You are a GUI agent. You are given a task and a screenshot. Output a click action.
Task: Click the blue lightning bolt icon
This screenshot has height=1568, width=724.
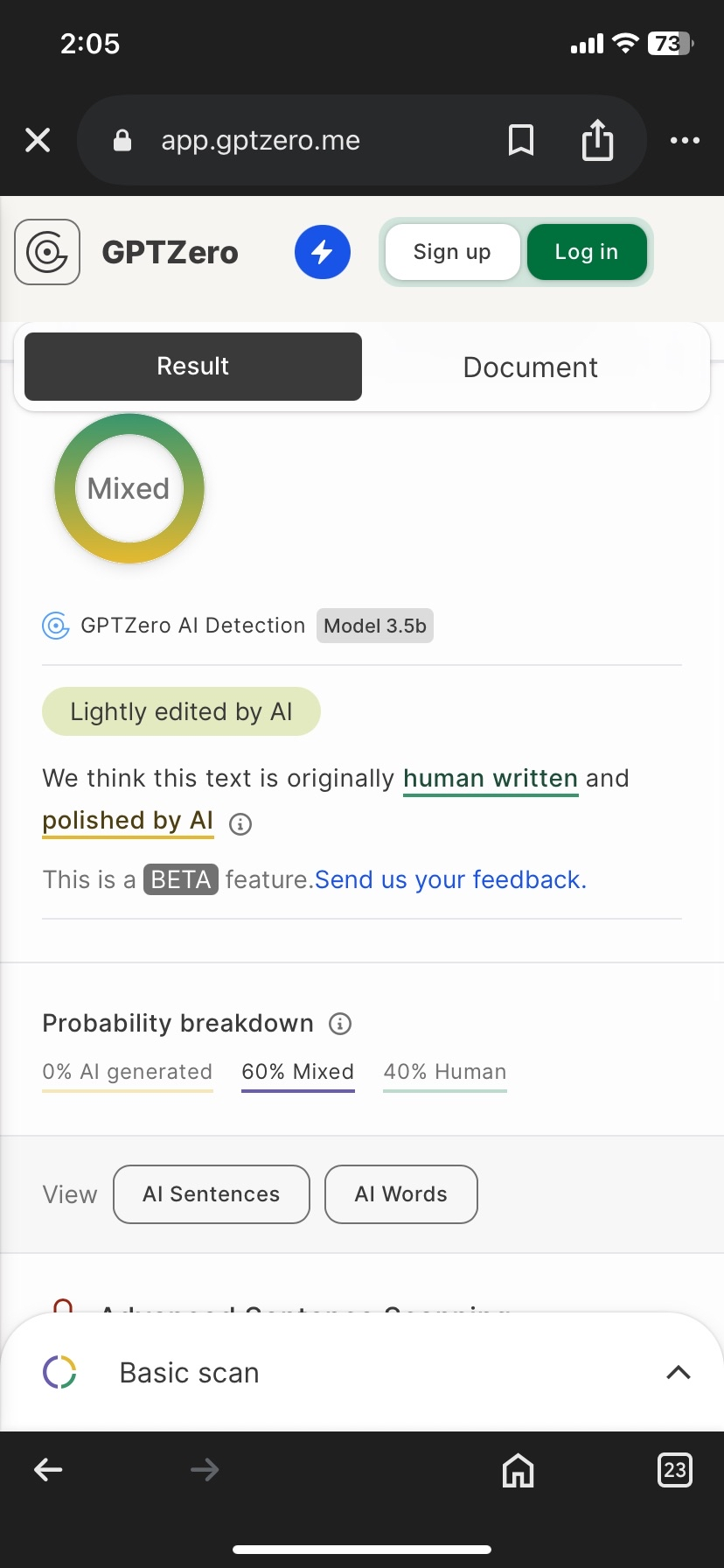pyautogui.click(x=323, y=252)
